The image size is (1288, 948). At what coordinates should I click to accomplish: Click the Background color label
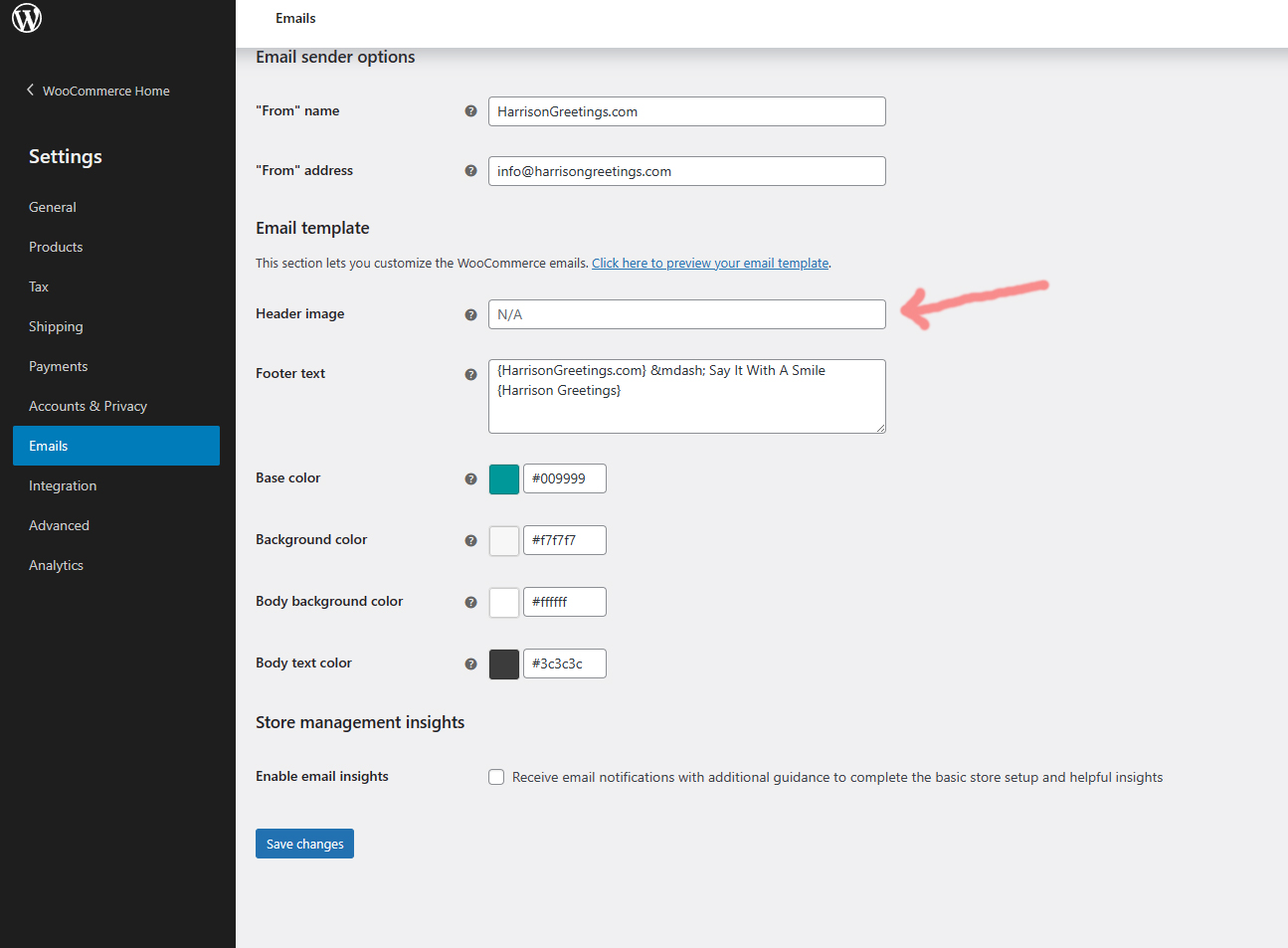click(311, 539)
